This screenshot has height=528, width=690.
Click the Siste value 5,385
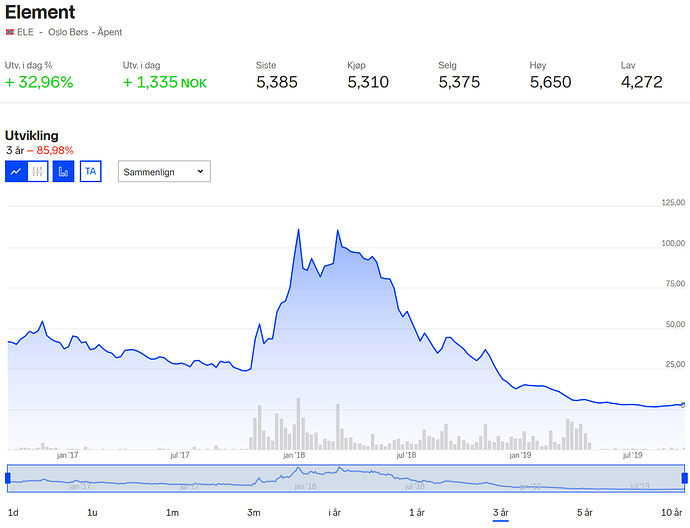tap(277, 82)
